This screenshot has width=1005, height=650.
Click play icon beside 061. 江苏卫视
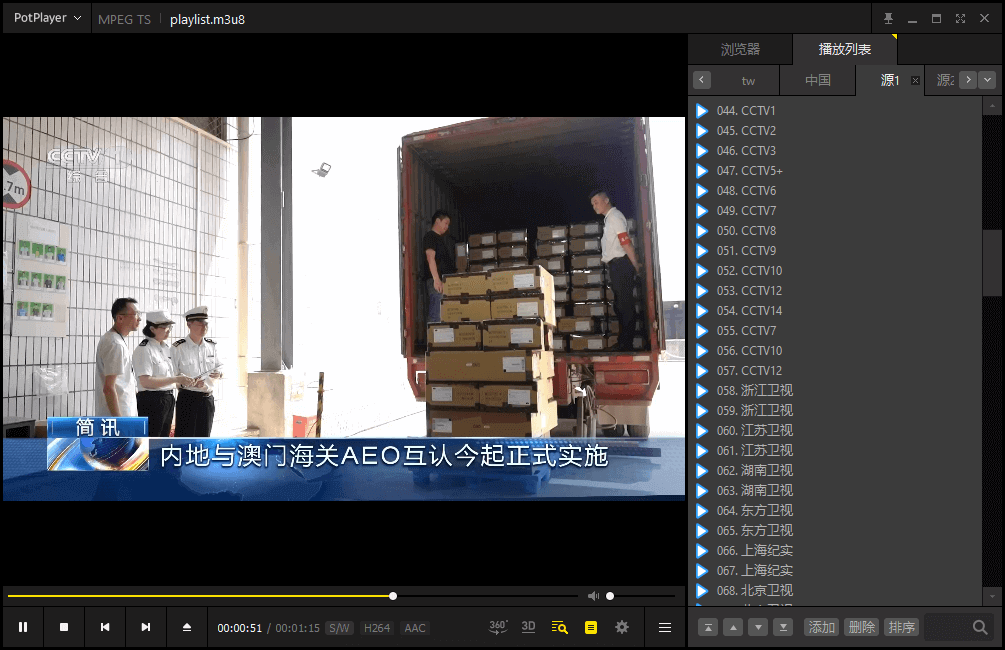pyautogui.click(x=702, y=451)
